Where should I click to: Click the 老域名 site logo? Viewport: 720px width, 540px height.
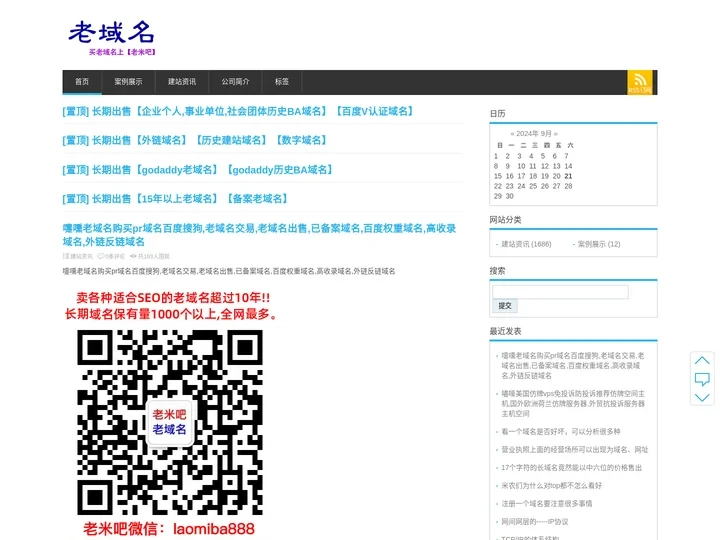[x=112, y=38]
